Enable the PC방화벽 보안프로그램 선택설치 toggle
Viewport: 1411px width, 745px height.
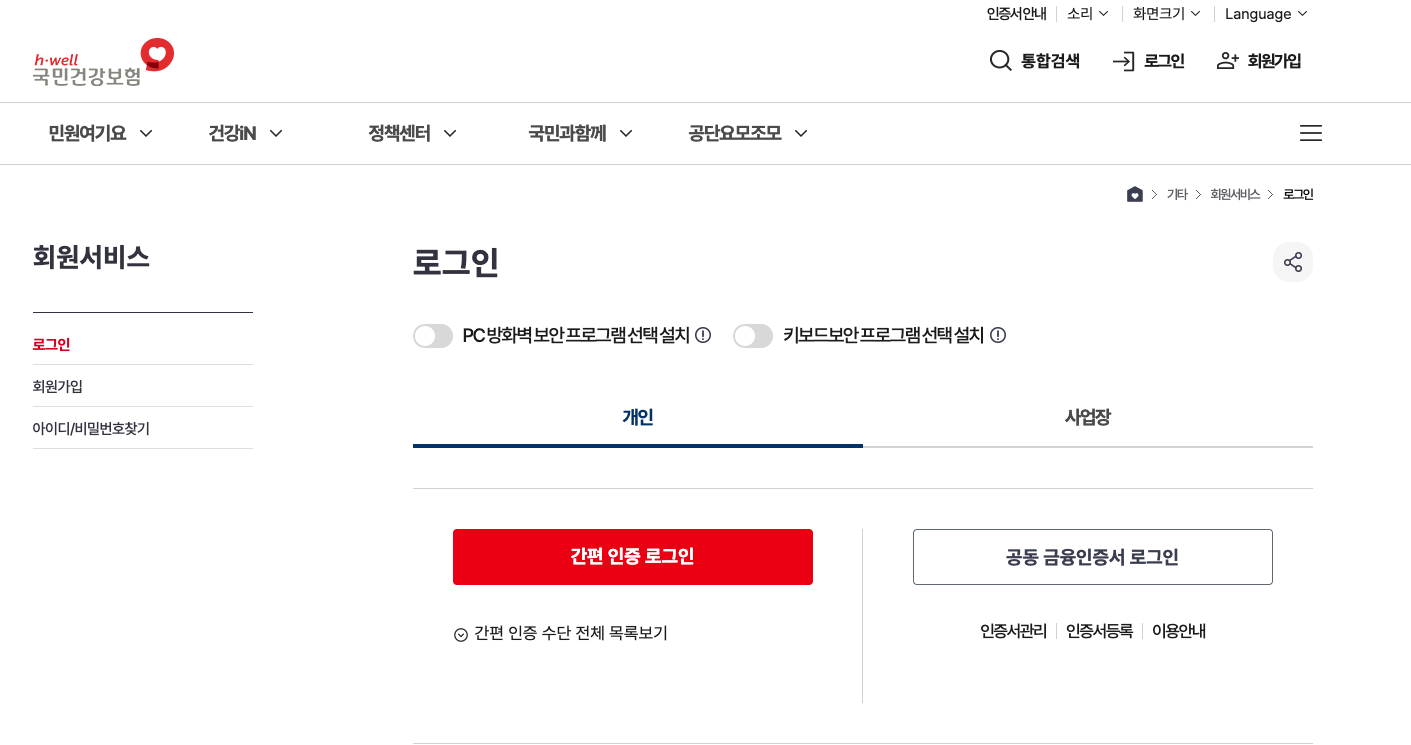point(433,335)
